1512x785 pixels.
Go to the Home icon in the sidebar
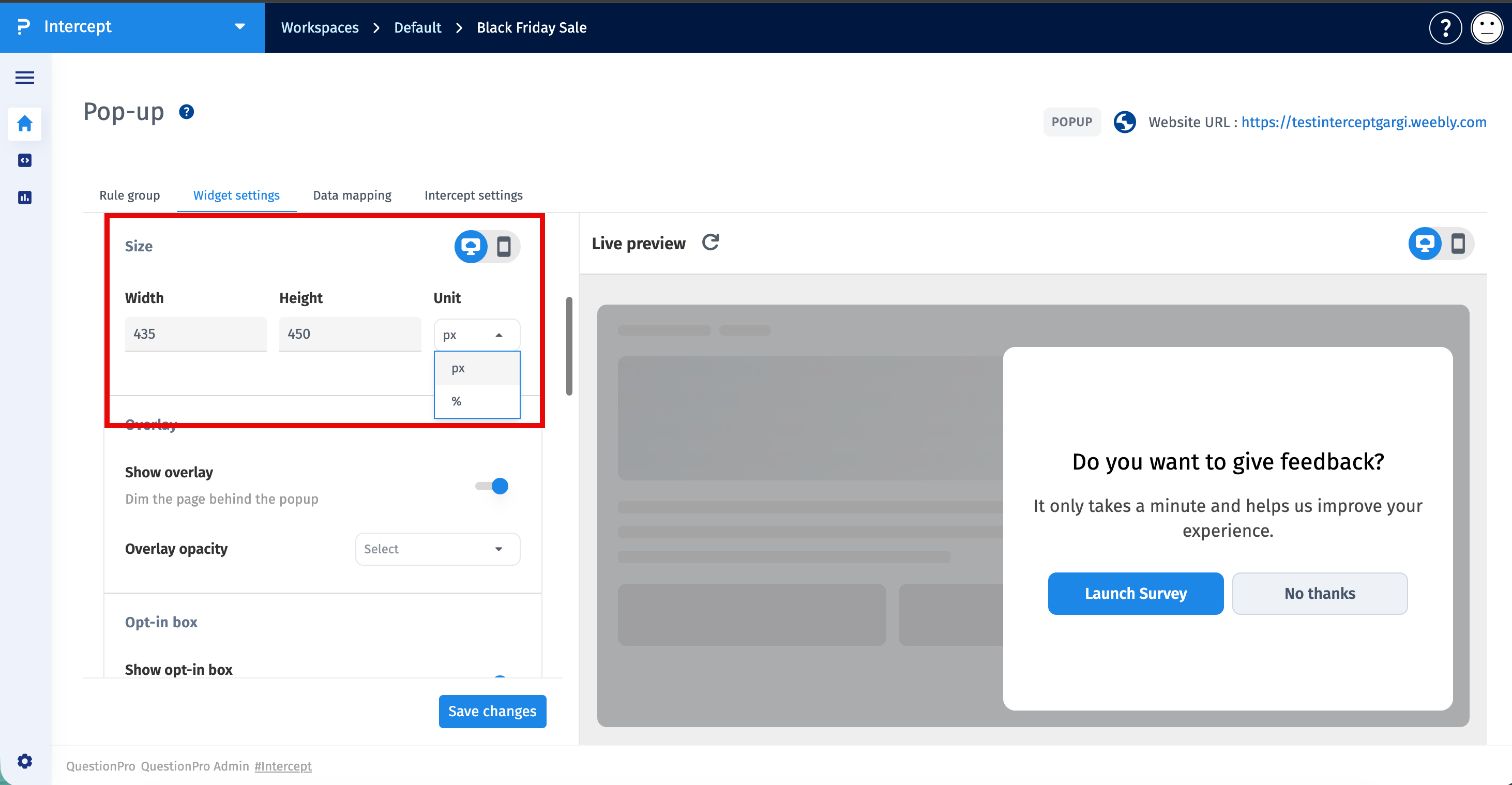pyautogui.click(x=25, y=123)
